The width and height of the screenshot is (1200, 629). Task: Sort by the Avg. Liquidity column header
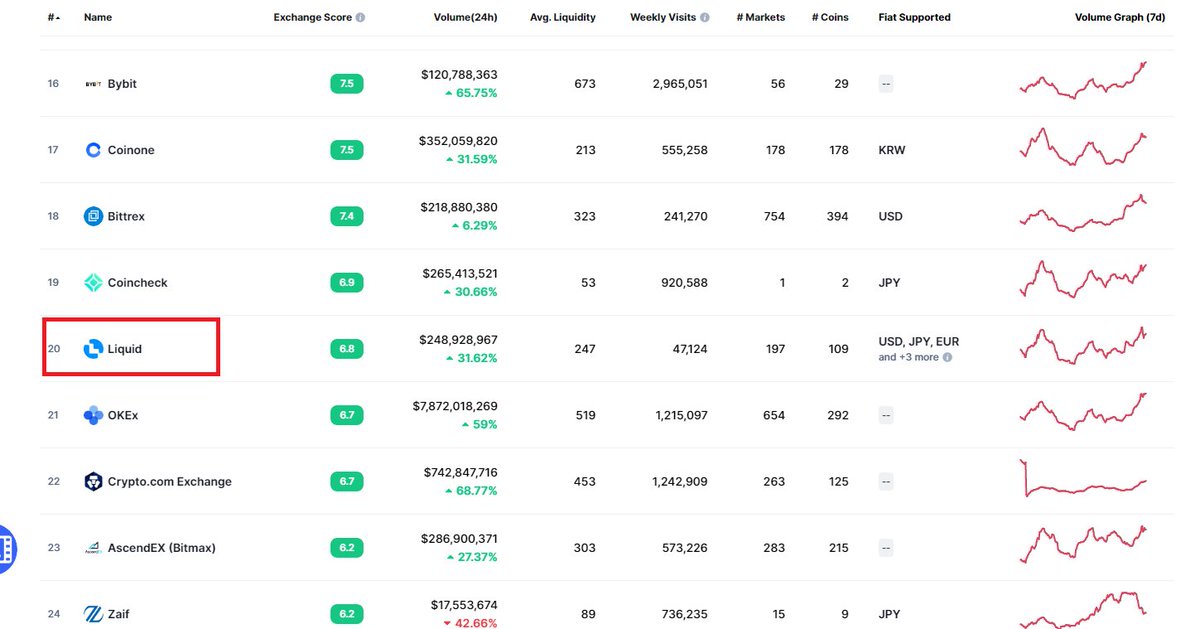click(x=563, y=17)
